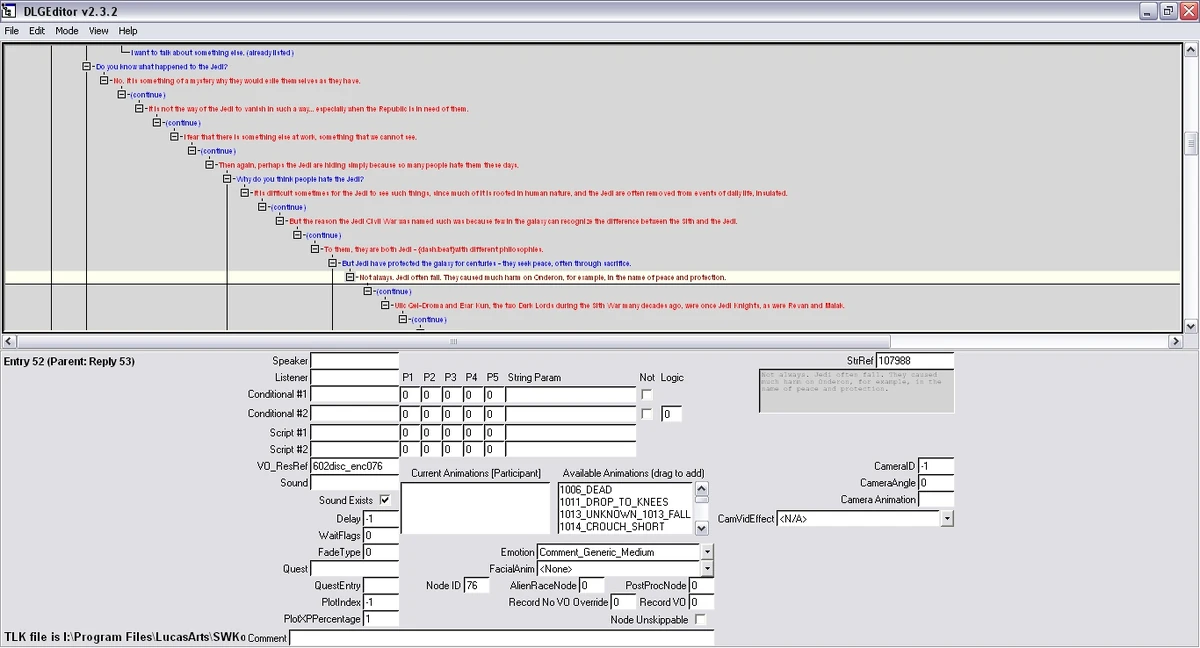The width and height of the screenshot is (1200, 648).
Task: Collapse the 'Do you know what happened to the Jedi?' node
Action: click(x=84, y=66)
